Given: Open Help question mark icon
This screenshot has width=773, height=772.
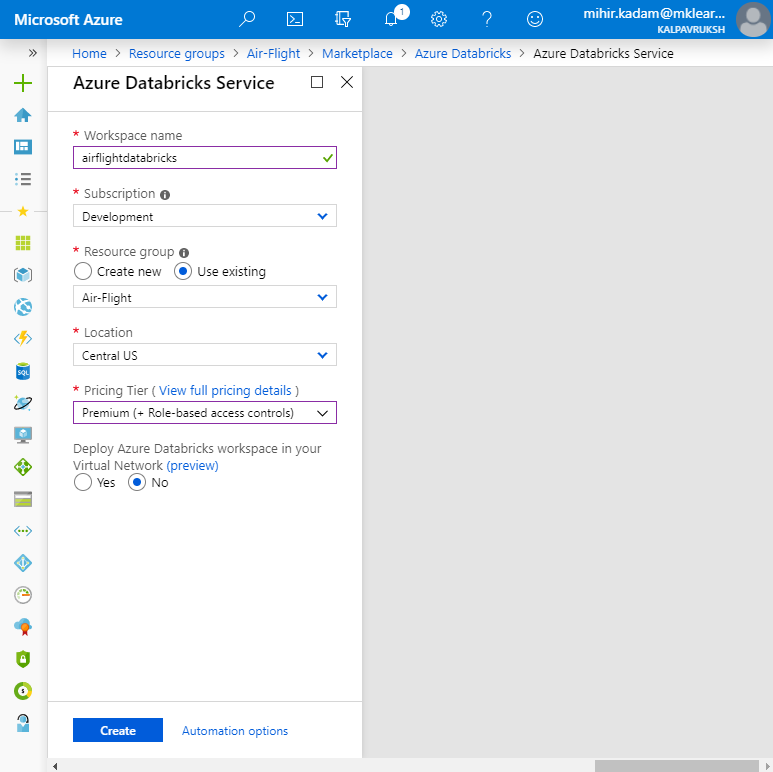Looking at the screenshot, I should pyautogui.click(x=487, y=19).
